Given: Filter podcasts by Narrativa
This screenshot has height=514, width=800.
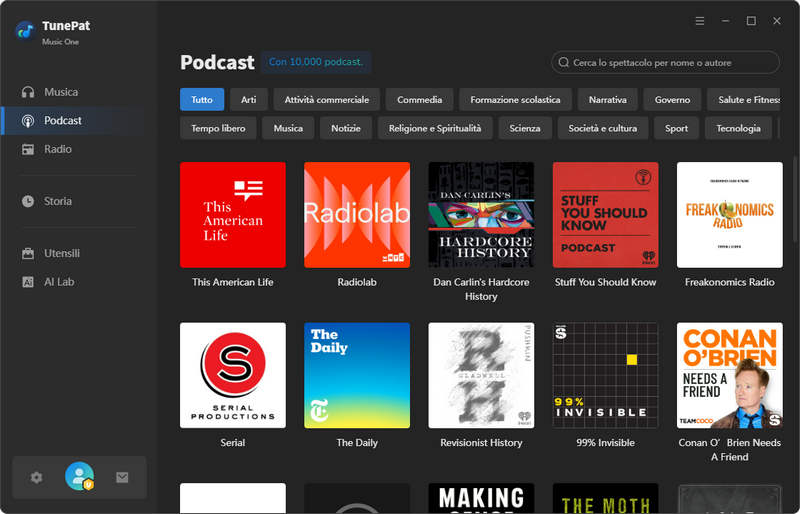Looking at the screenshot, I should (608, 100).
